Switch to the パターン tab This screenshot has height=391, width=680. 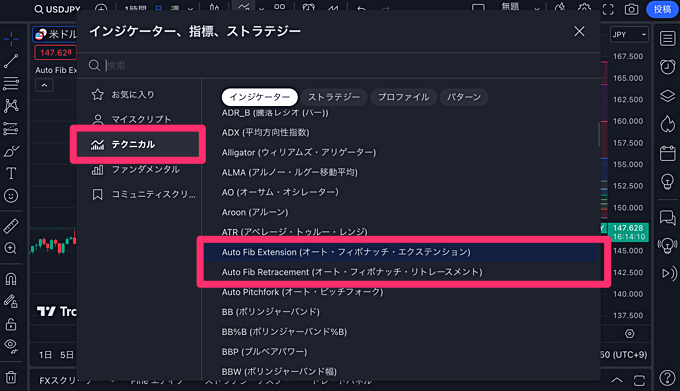coord(464,97)
